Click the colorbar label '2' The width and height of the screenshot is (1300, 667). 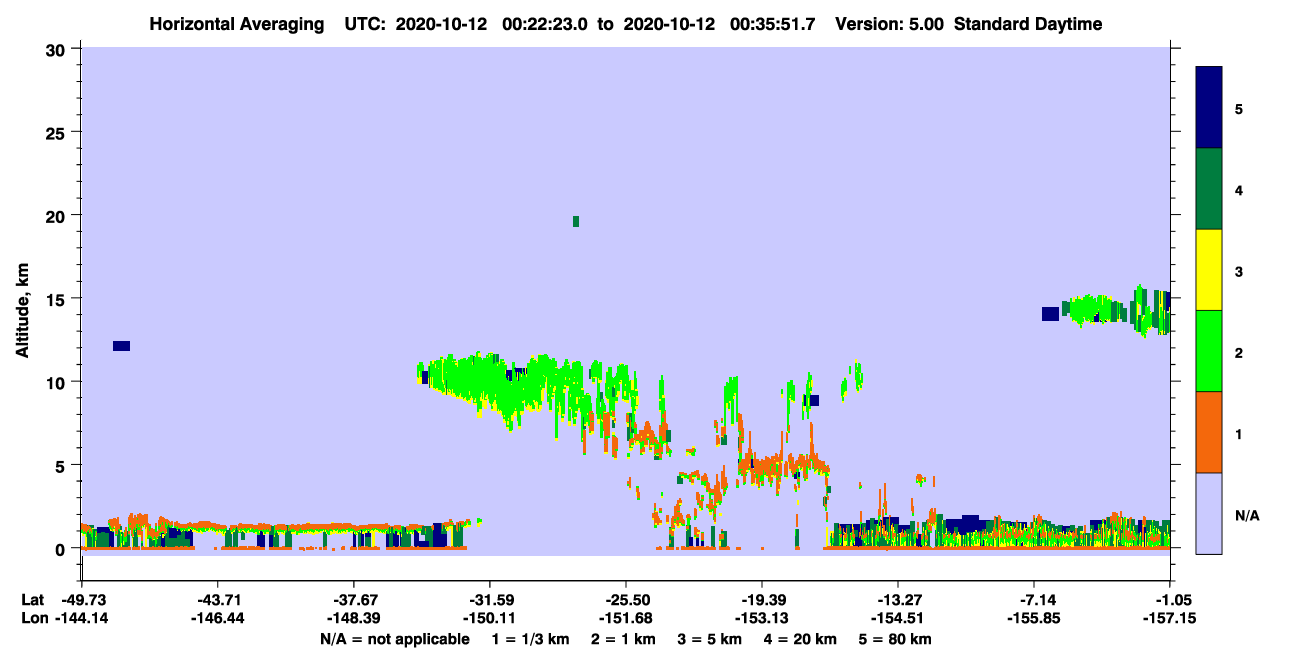click(x=1238, y=353)
